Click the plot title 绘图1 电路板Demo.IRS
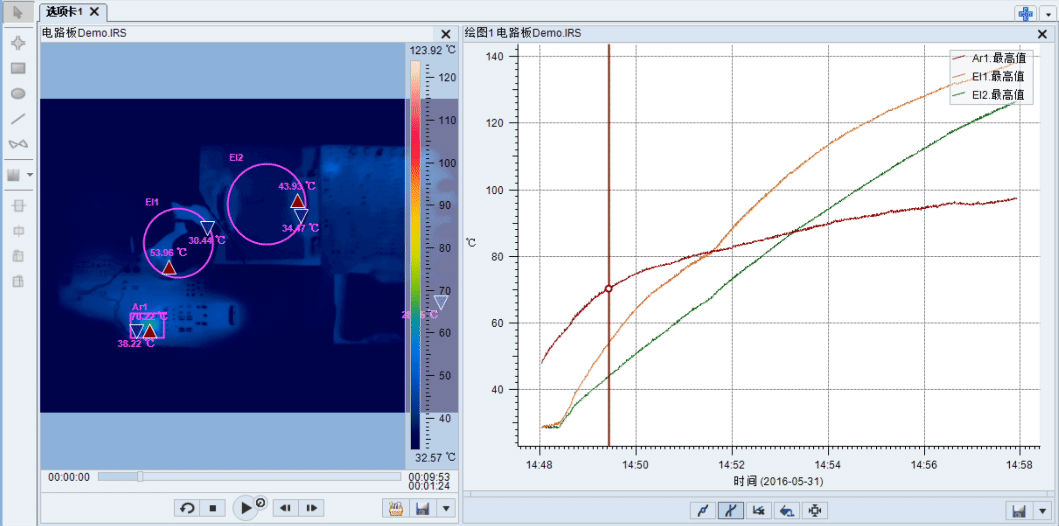 pos(523,33)
